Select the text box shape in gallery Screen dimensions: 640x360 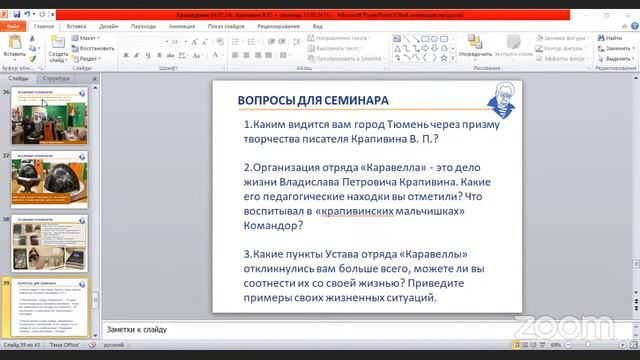pyautogui.click(x=397, y=39)
